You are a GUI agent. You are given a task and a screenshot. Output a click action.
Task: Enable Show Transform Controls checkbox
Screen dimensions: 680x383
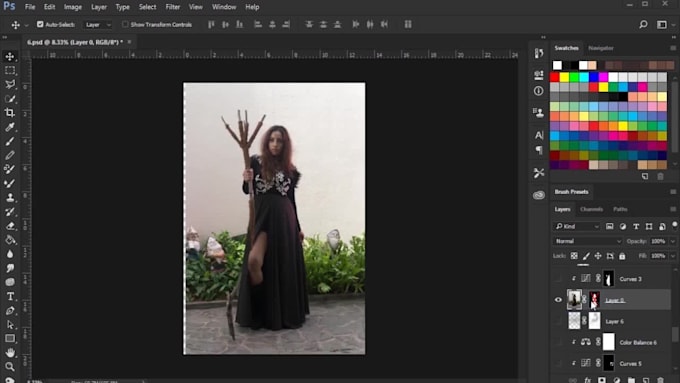[x=125, y=25]
